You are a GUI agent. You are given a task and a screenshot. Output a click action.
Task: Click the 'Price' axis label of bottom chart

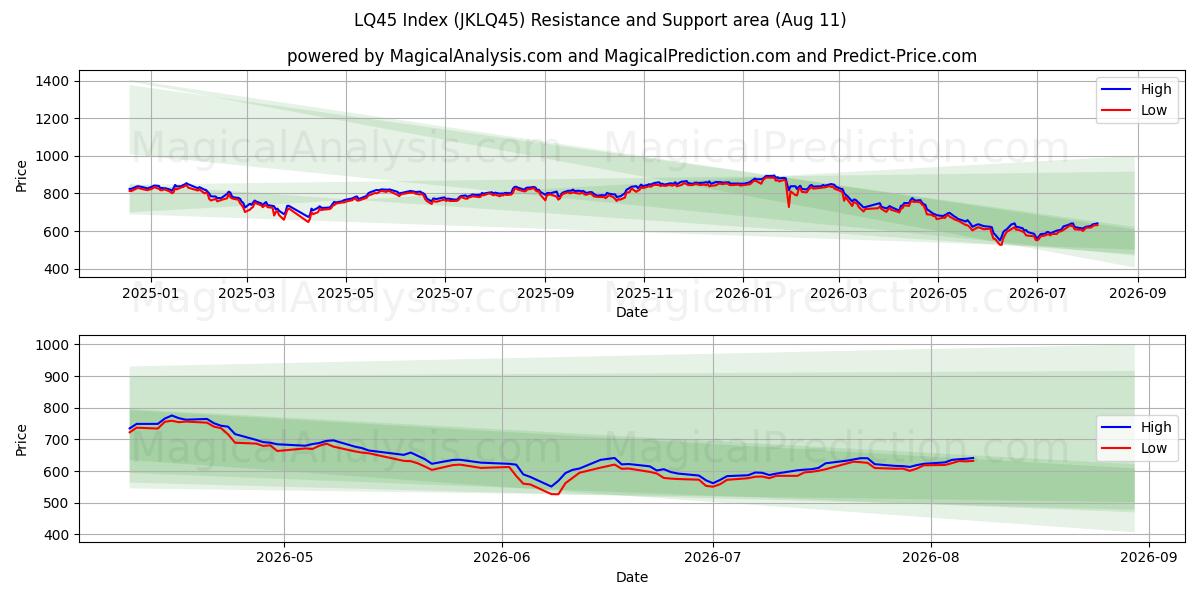click(22, 440)
